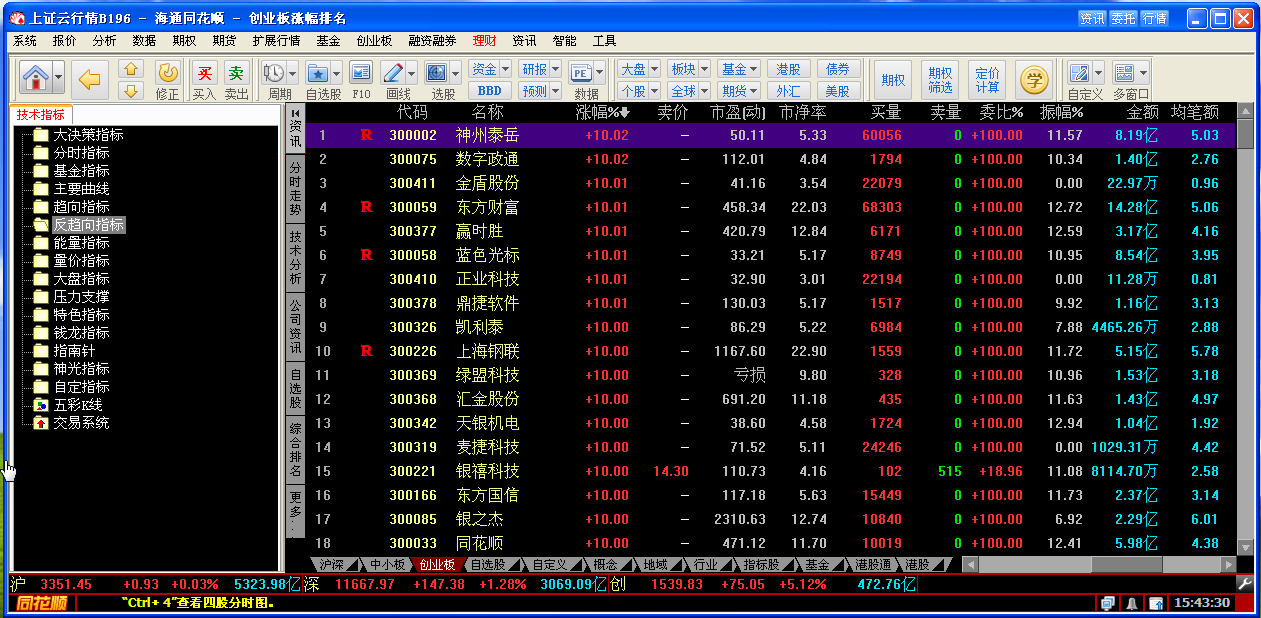Screen dimensions: 1261x618
Task: Expand the 全球 dropdown
Action: point(704,91)
